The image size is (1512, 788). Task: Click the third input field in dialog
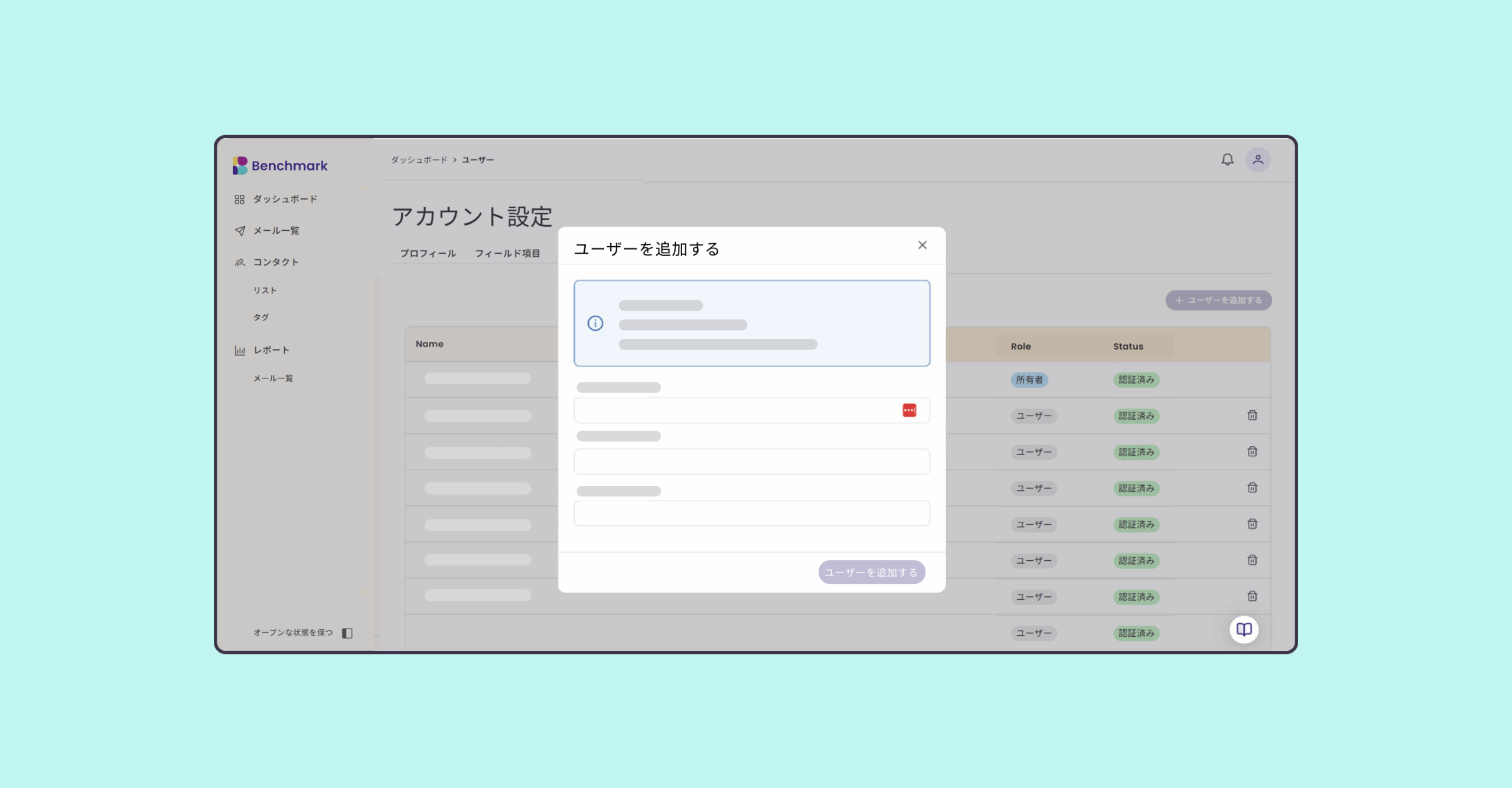pyautogui.click(x=751, y=514)
